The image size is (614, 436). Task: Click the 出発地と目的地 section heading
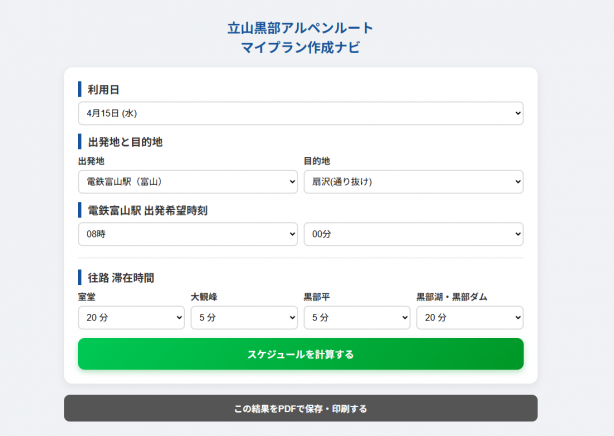(124, 142)
